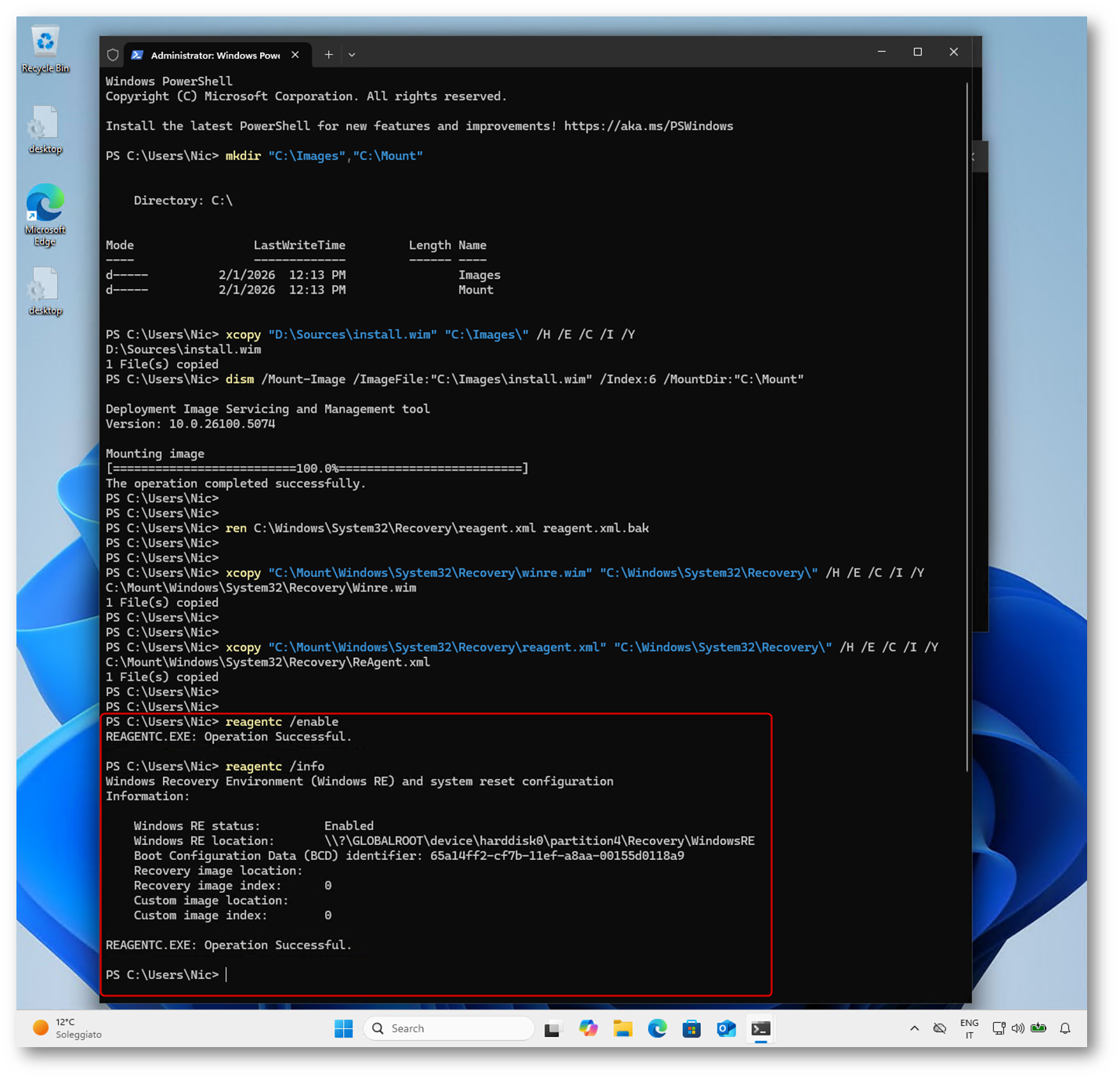Image resolution: width=1120 pixels, height=1080 pixels.
Task: Select the Administrator: Windows PowerShell tab
Action: (x=210, y=55)
